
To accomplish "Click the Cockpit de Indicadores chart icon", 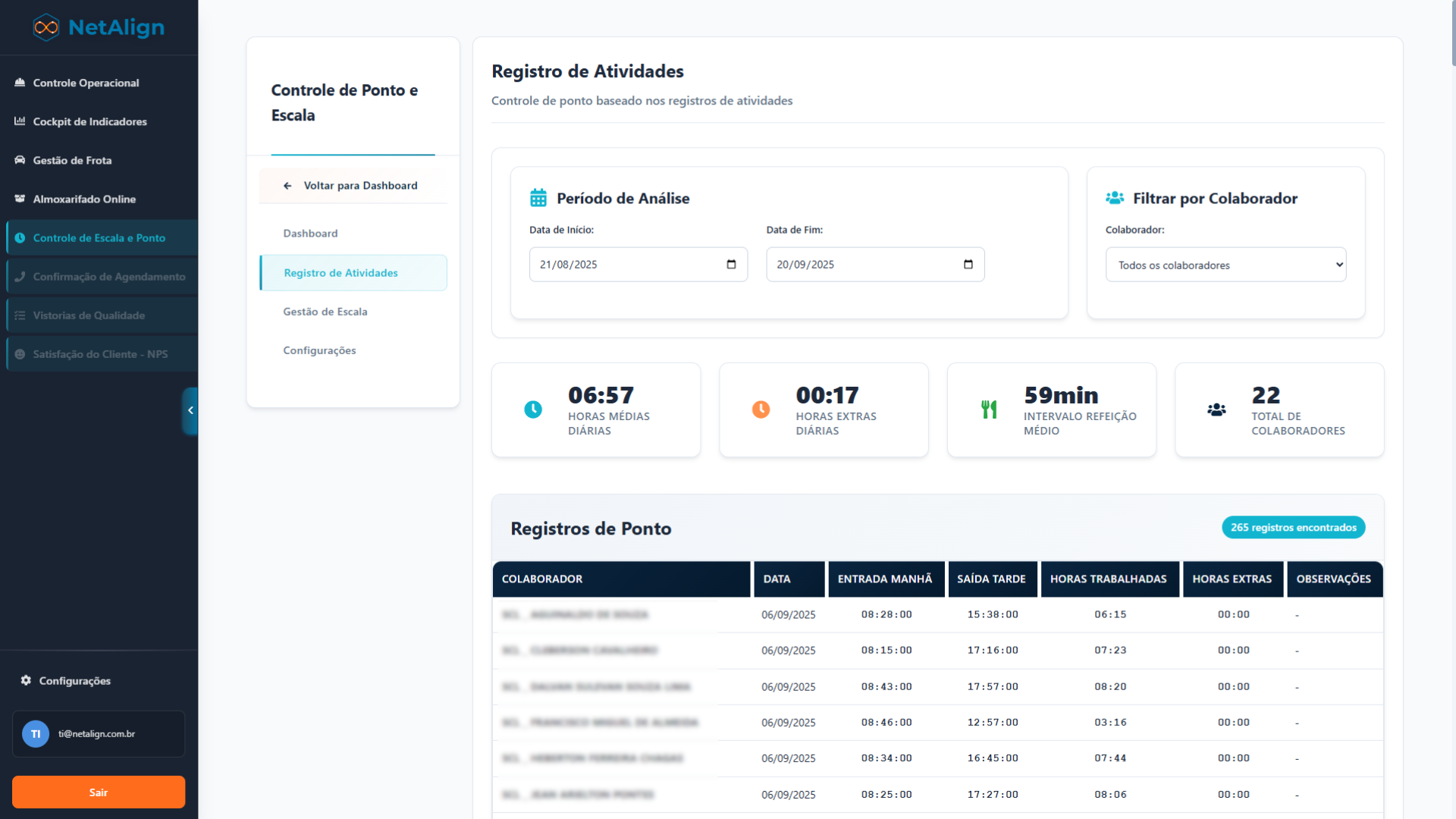I will tap(20, 121).
